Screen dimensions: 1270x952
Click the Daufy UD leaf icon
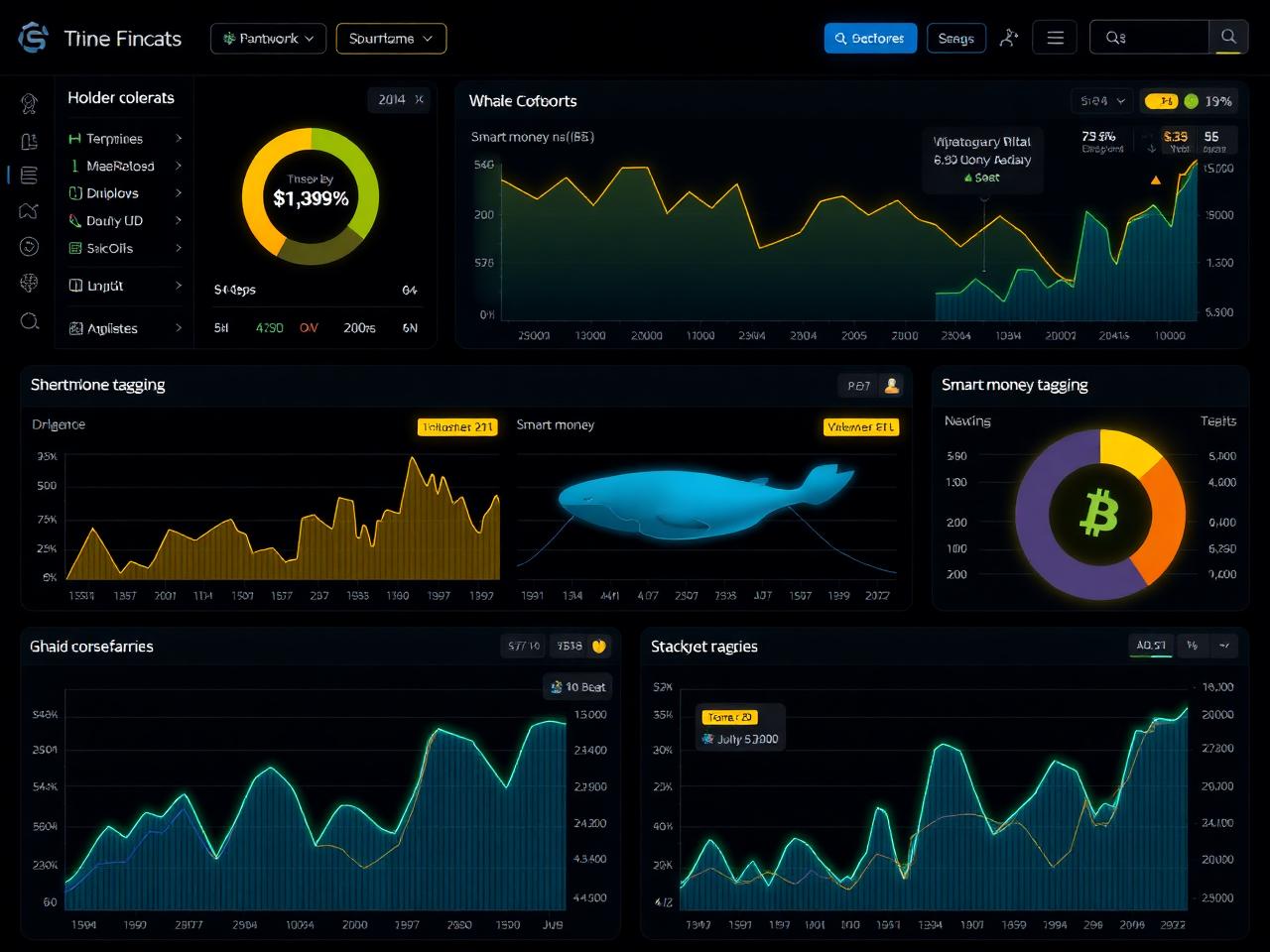[x=74, y=220]
